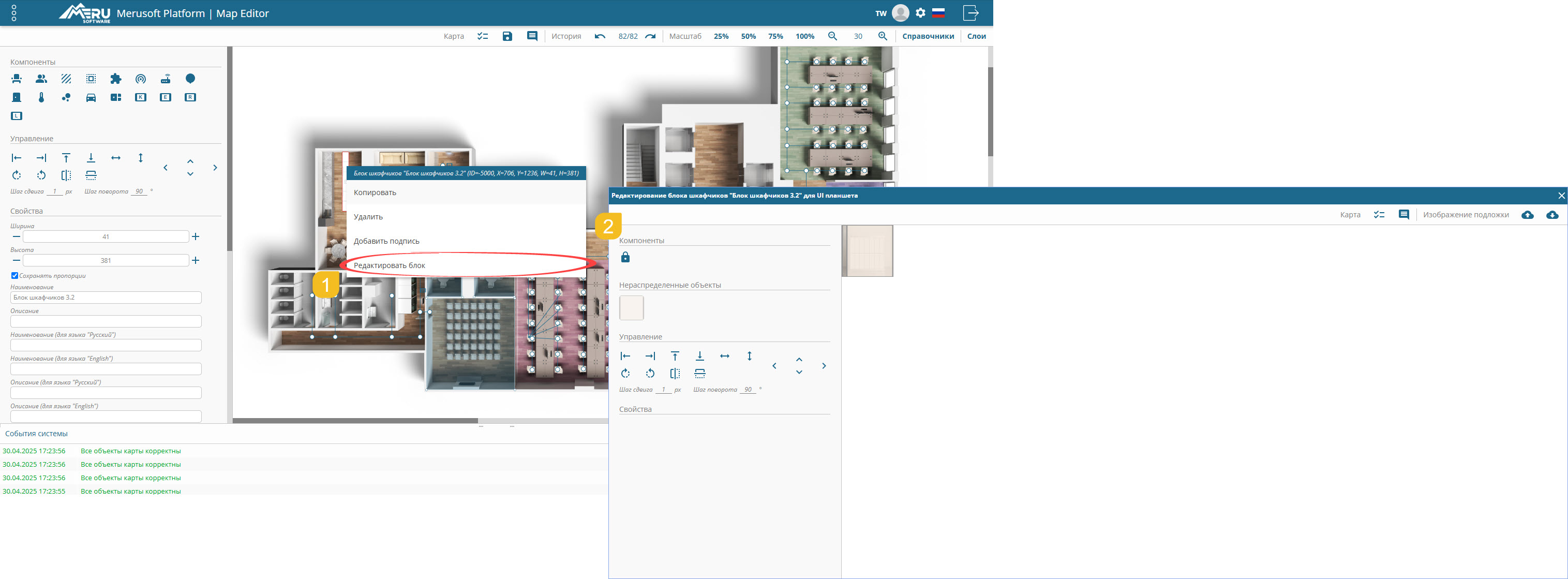Select Копировать in the context menu
The width and height of the screenshot is (1568, 579).
click(375, 192)
